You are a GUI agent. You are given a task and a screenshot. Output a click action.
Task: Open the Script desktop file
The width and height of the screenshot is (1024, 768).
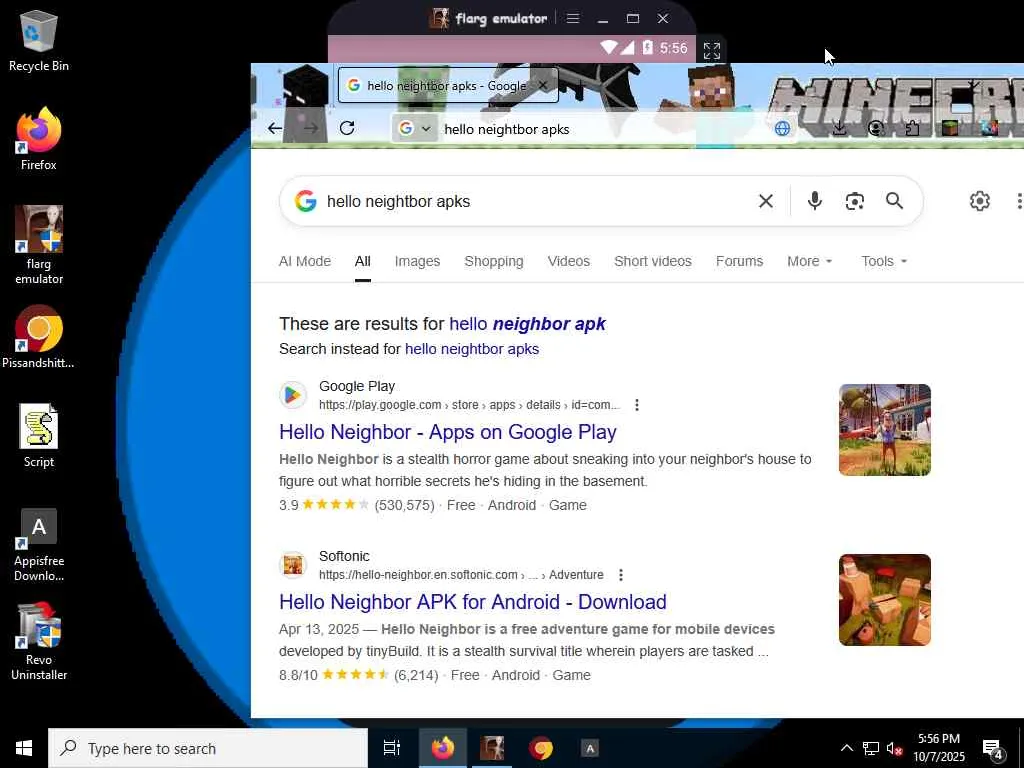click(39, 436)
